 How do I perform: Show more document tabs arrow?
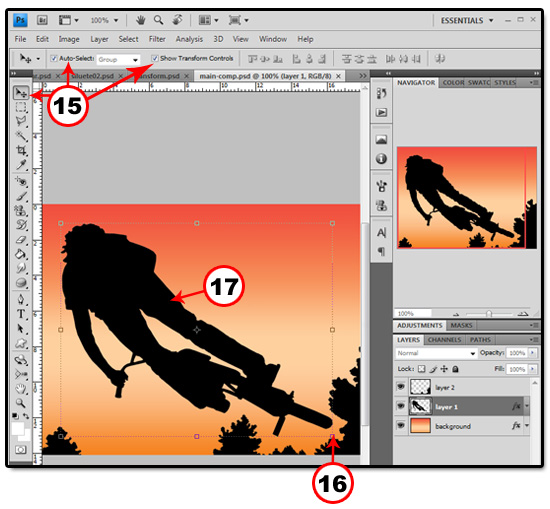(x=363, y=76)
